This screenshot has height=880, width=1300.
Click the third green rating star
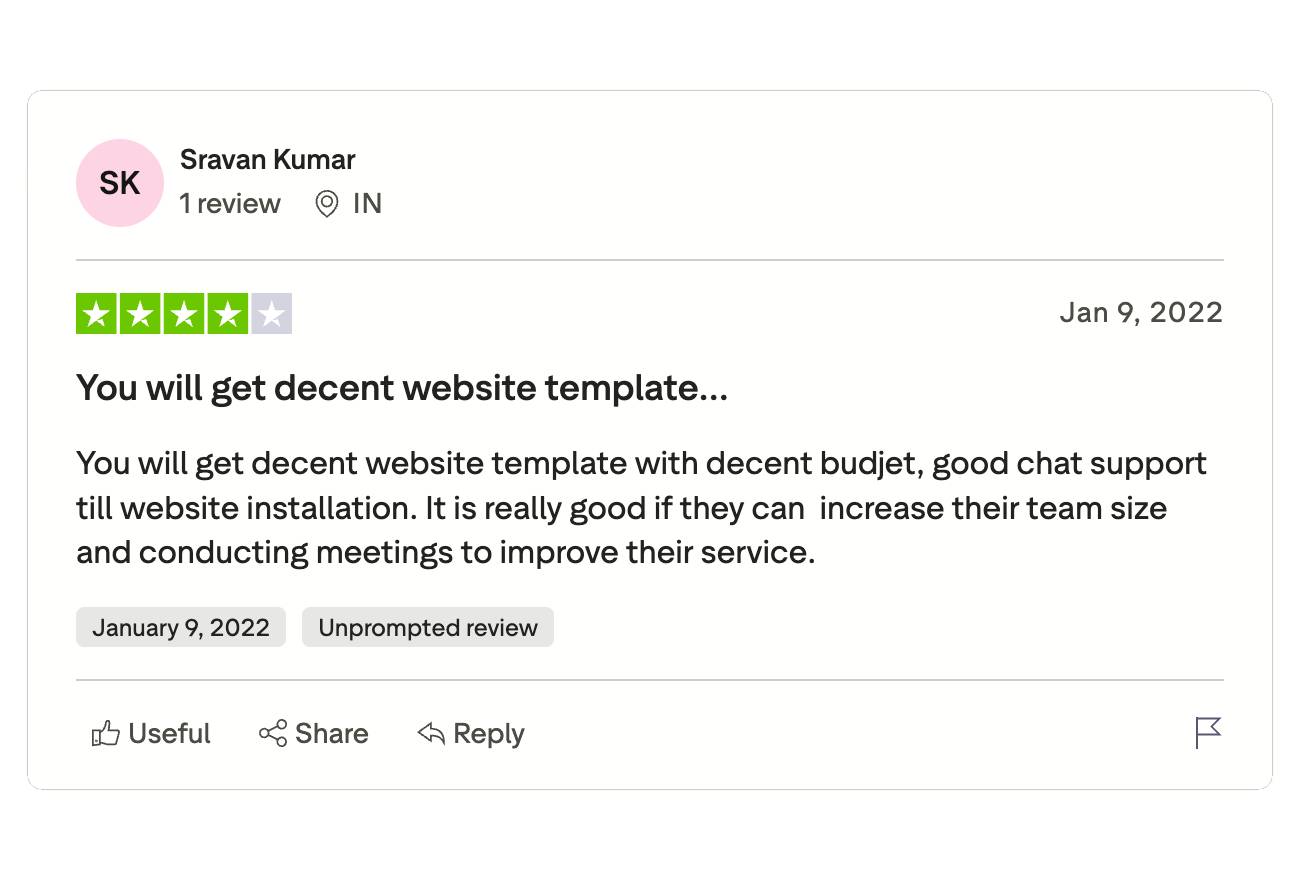(x=185, y=314)
